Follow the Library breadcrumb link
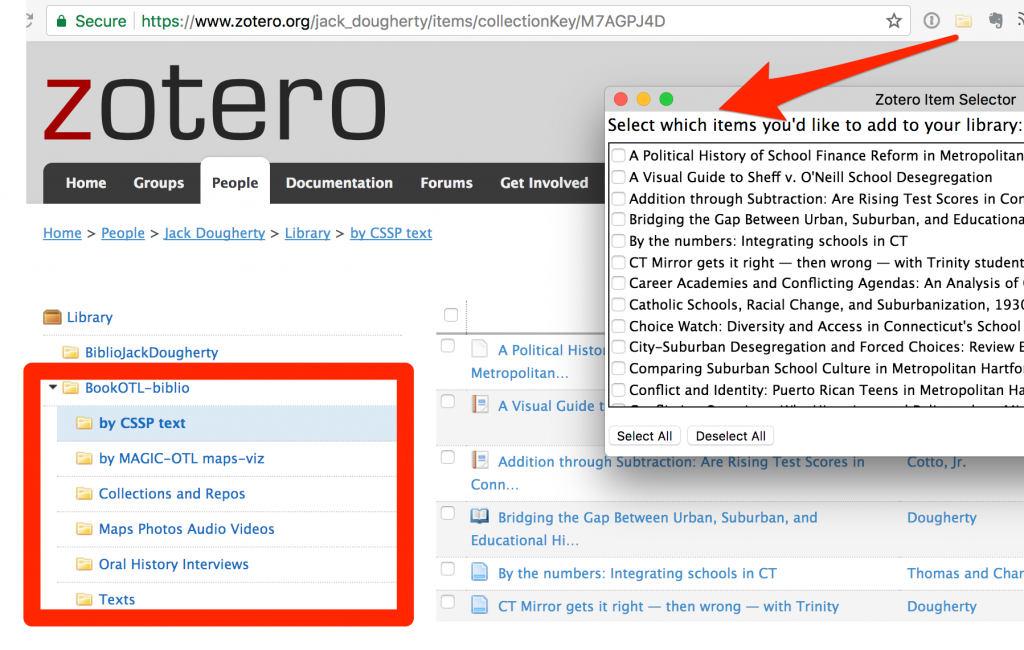The image size is (1024, 650). (x=308, y=233)
